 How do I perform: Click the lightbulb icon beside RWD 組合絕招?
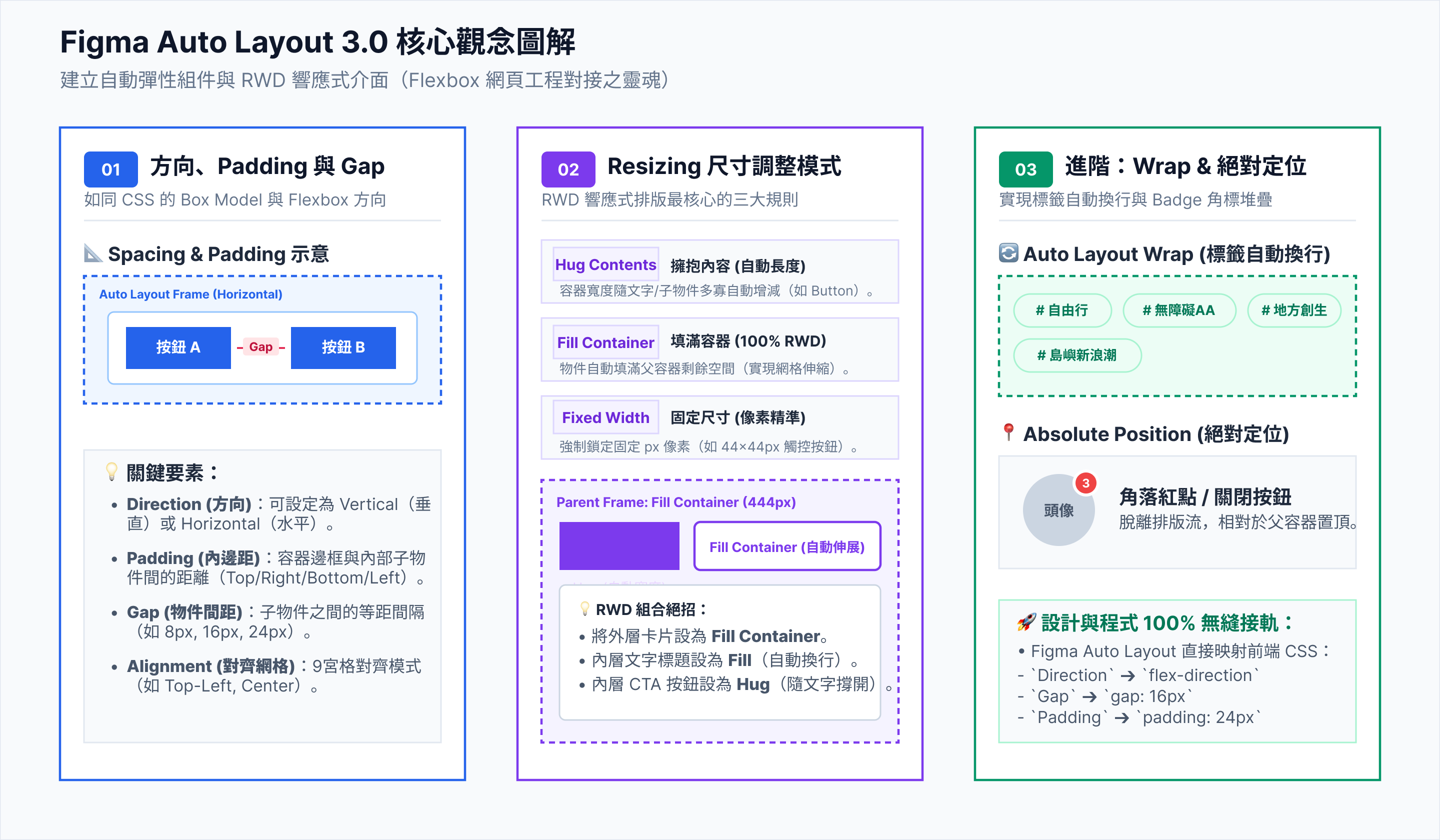pos(584,608)
